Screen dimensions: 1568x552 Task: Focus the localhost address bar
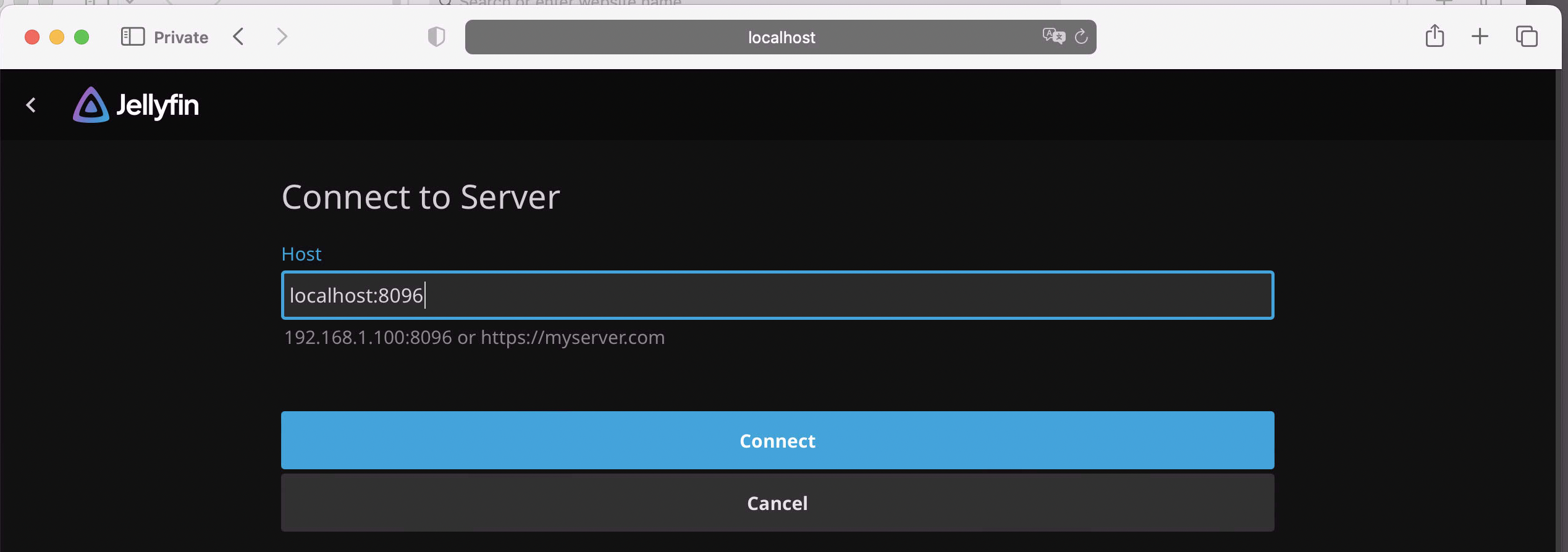pos(780,38)
